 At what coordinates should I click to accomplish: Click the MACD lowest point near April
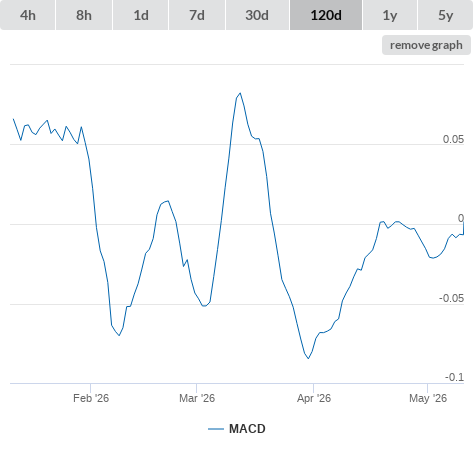click(309, 358)
